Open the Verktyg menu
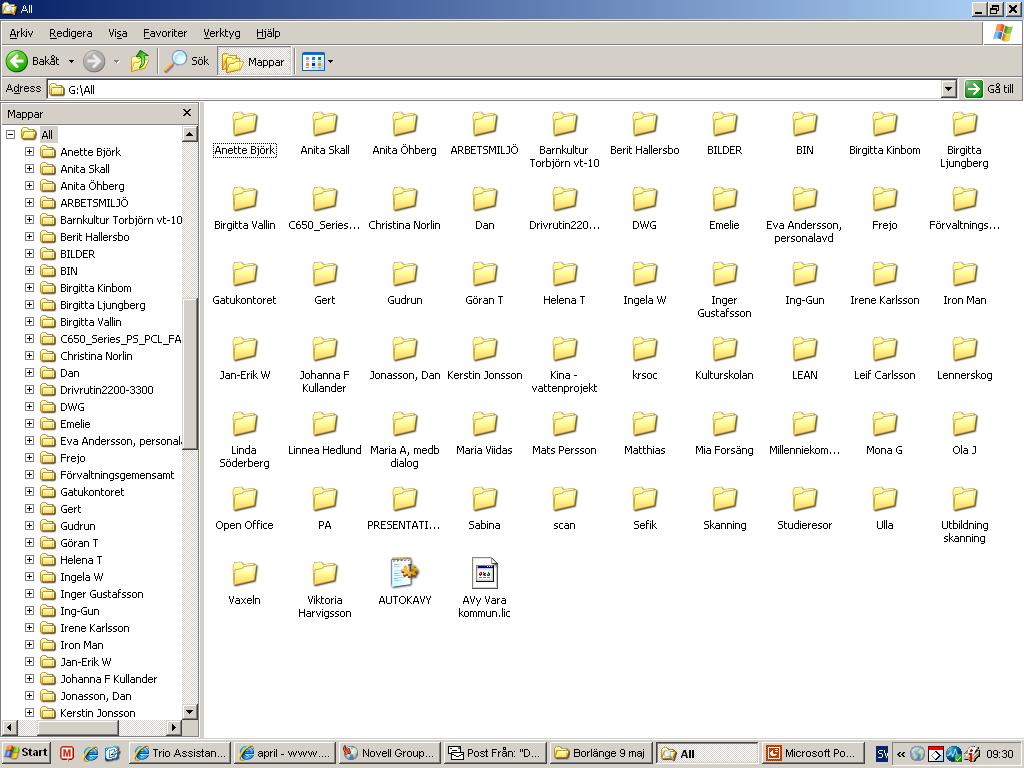 [x=221, y=33]
